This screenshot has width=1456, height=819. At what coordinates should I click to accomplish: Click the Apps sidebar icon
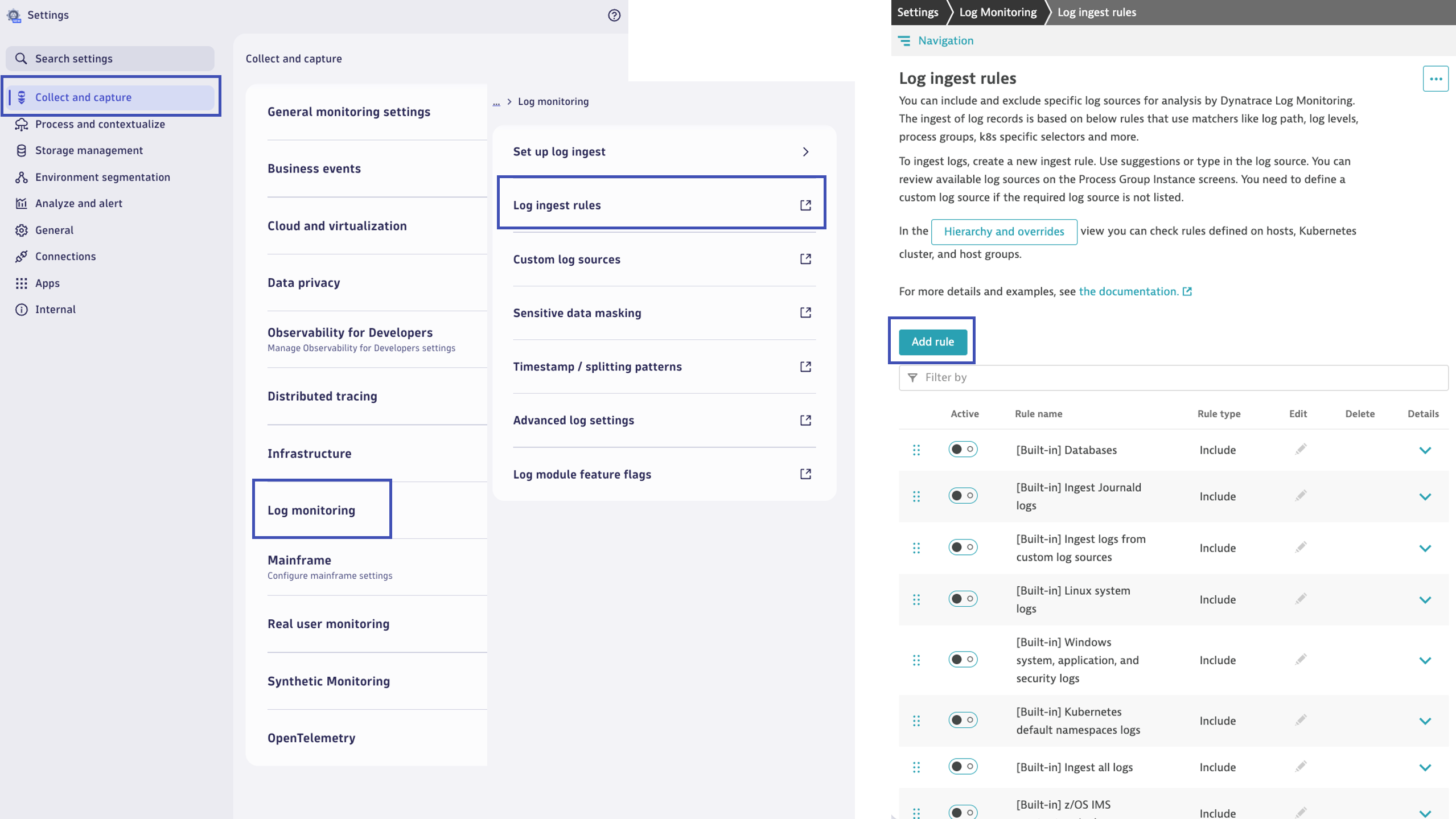coord(21,283)
